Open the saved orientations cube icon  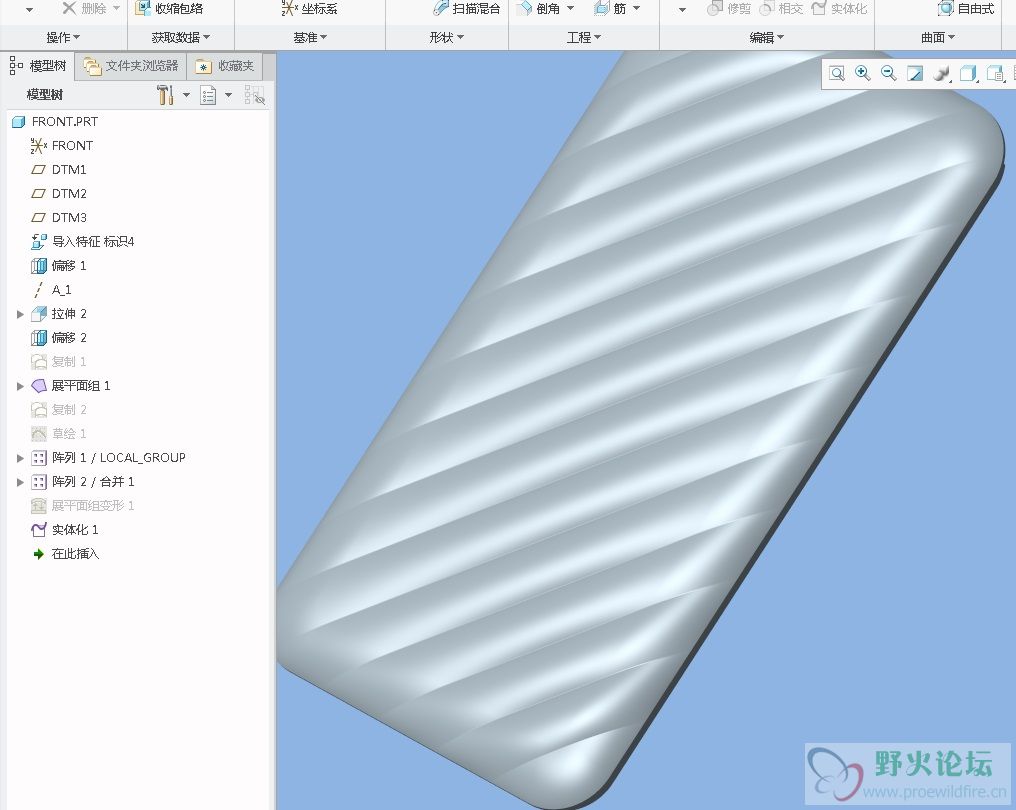(x=967, y=73)
